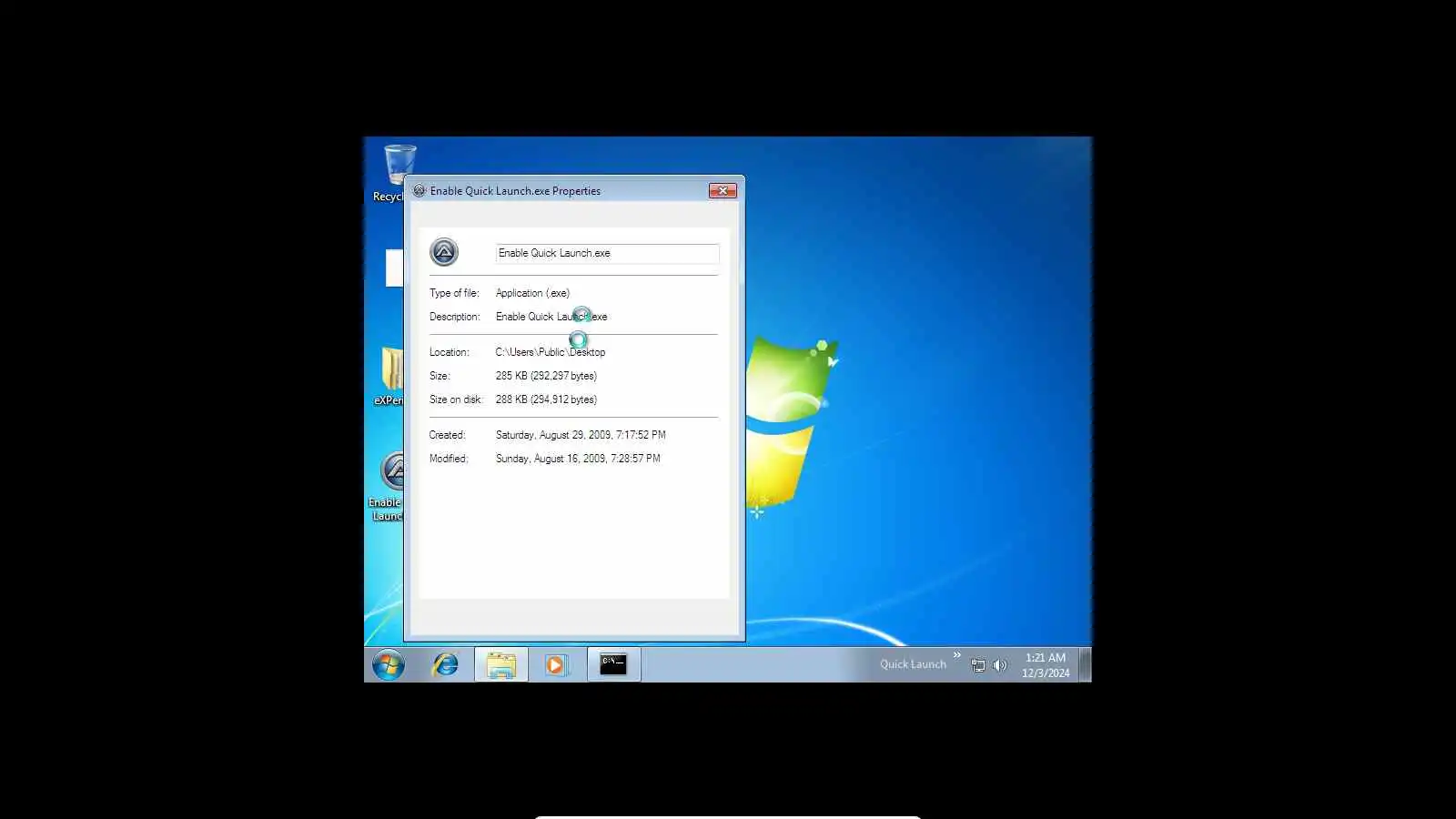
Task: Click the Size on disk value 288 KB
Action: coord(546,399)
